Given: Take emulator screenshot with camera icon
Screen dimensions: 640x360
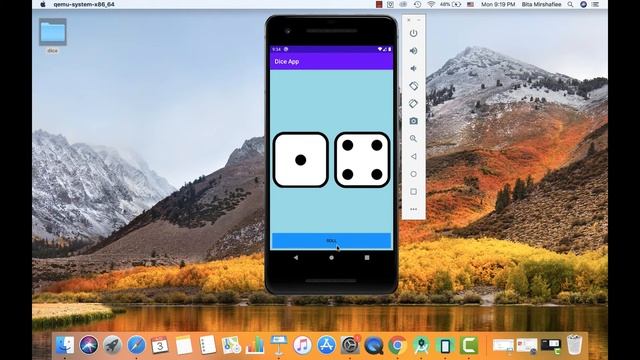Looking at the screenshot, I should [x=413, y=121].
